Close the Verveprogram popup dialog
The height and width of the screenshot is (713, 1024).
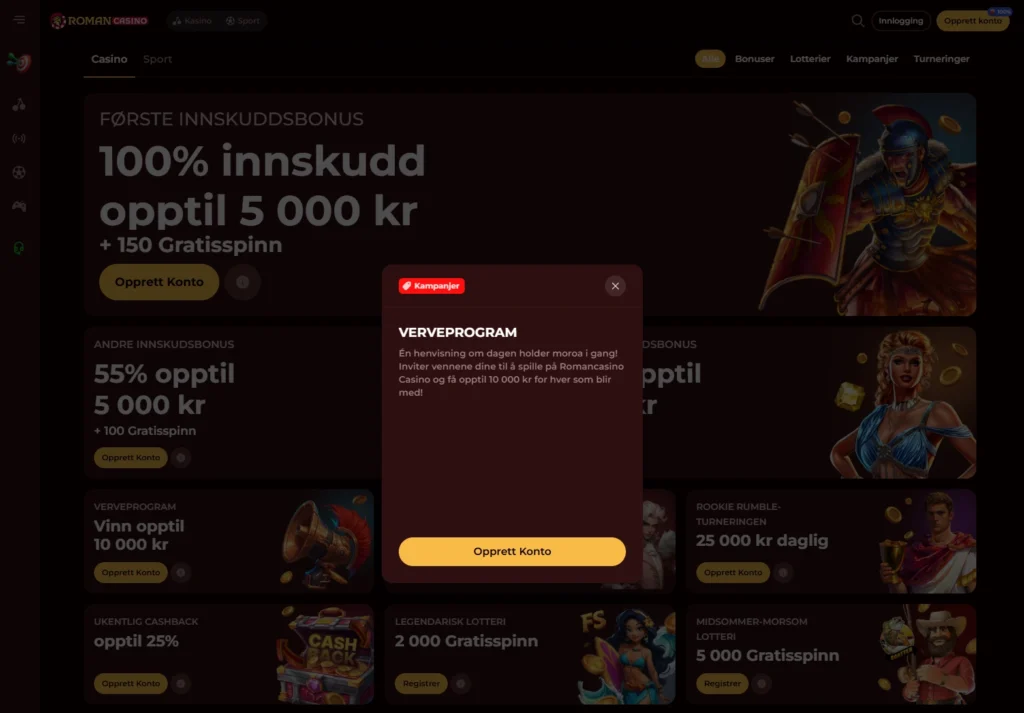[x=615, y=286]
